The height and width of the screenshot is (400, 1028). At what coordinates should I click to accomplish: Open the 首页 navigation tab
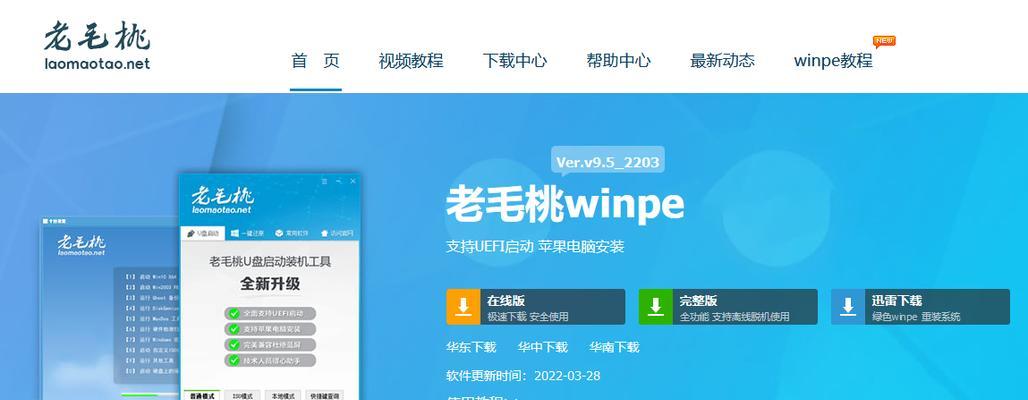pyautogui.click(x=315, y=61)
